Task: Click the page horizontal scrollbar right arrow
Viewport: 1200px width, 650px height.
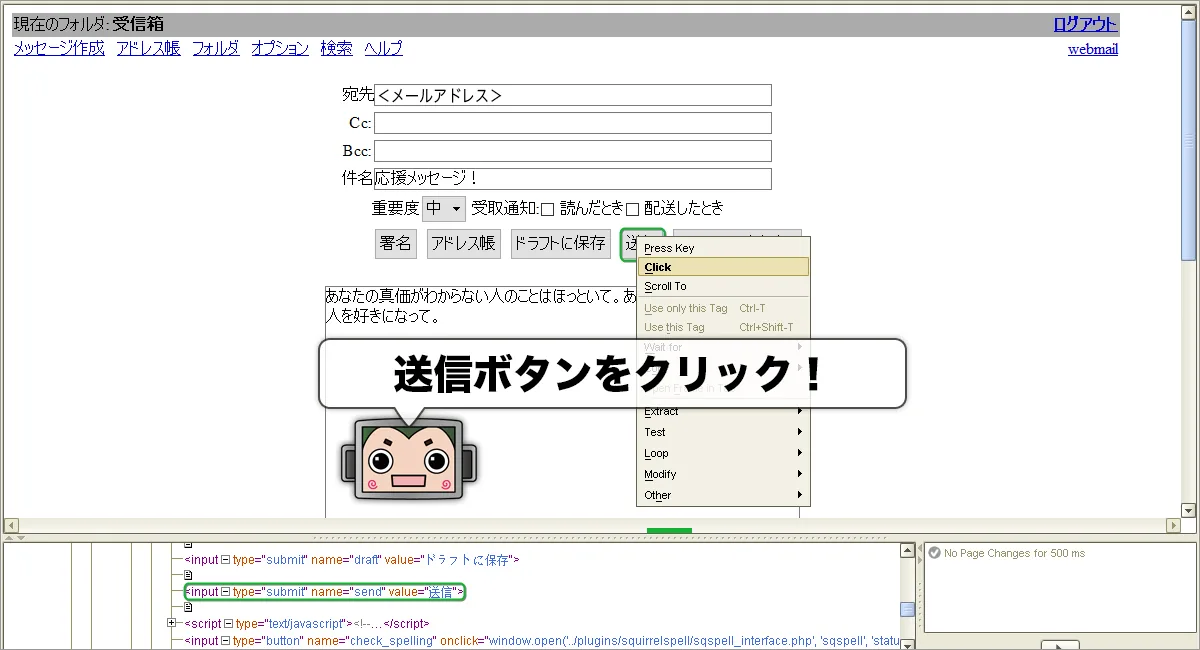Action: 1174,526
